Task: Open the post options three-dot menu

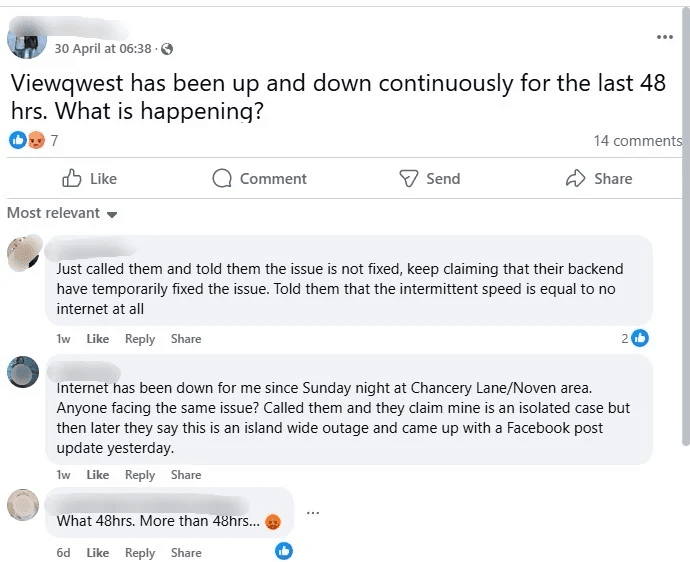Action: click(665, 37)
